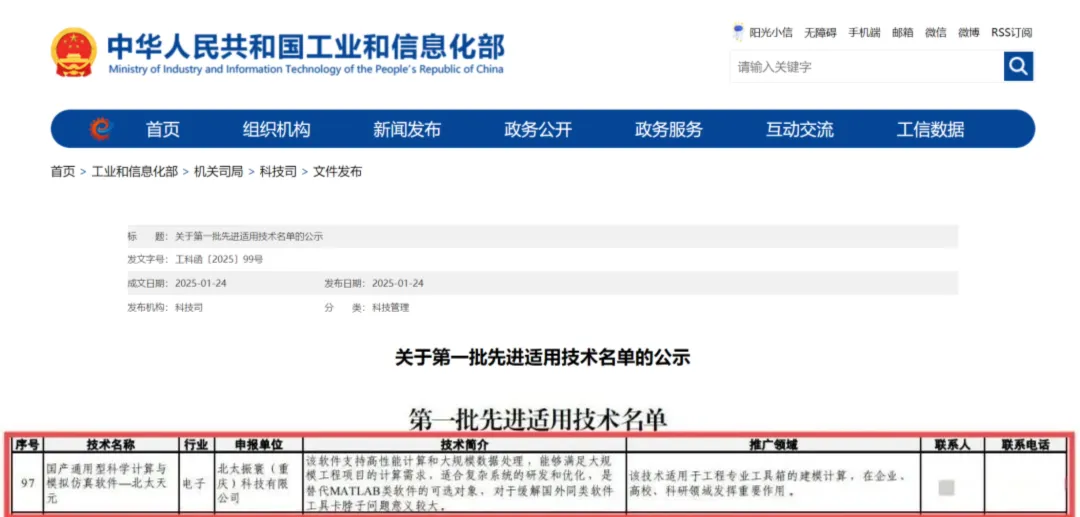Click the grey redacted box in 联系人 cell
The image size is (1080, 517).
947,487
